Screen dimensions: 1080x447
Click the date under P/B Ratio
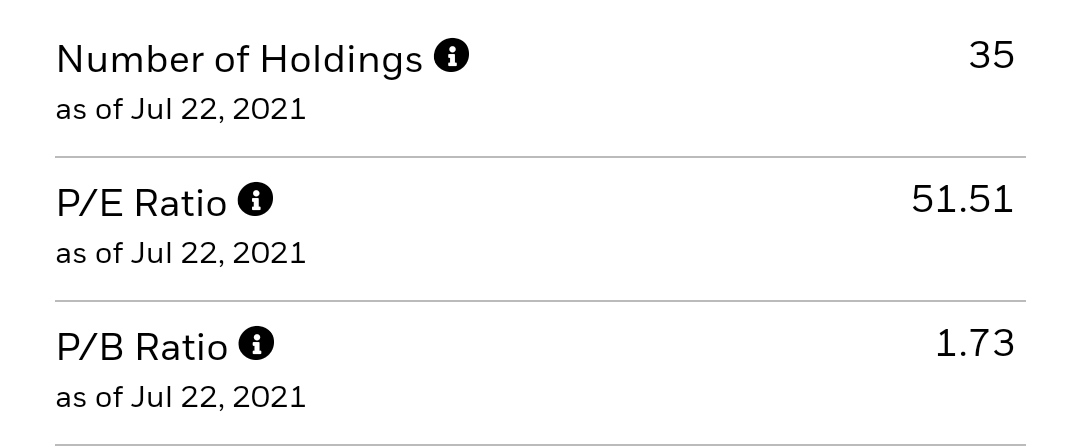click(x=180, y=397)
